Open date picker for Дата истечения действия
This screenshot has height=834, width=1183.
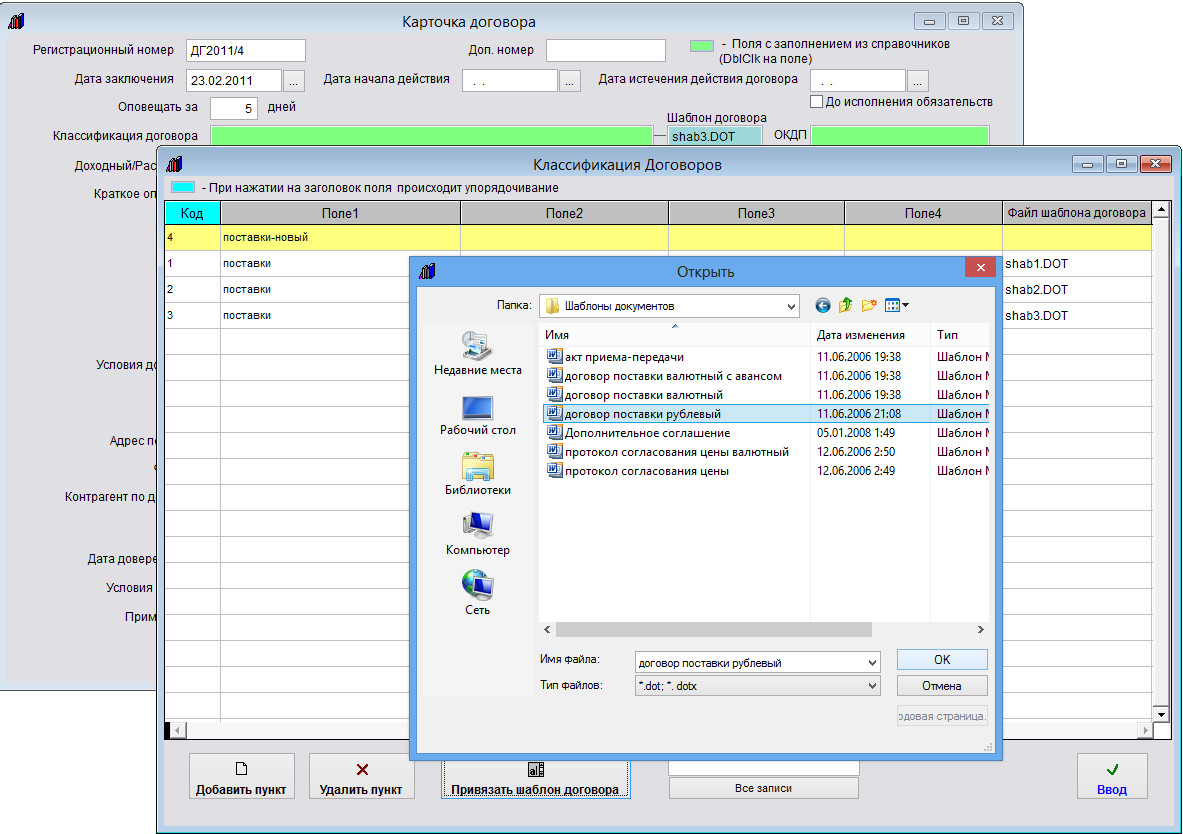click(917, 81)
